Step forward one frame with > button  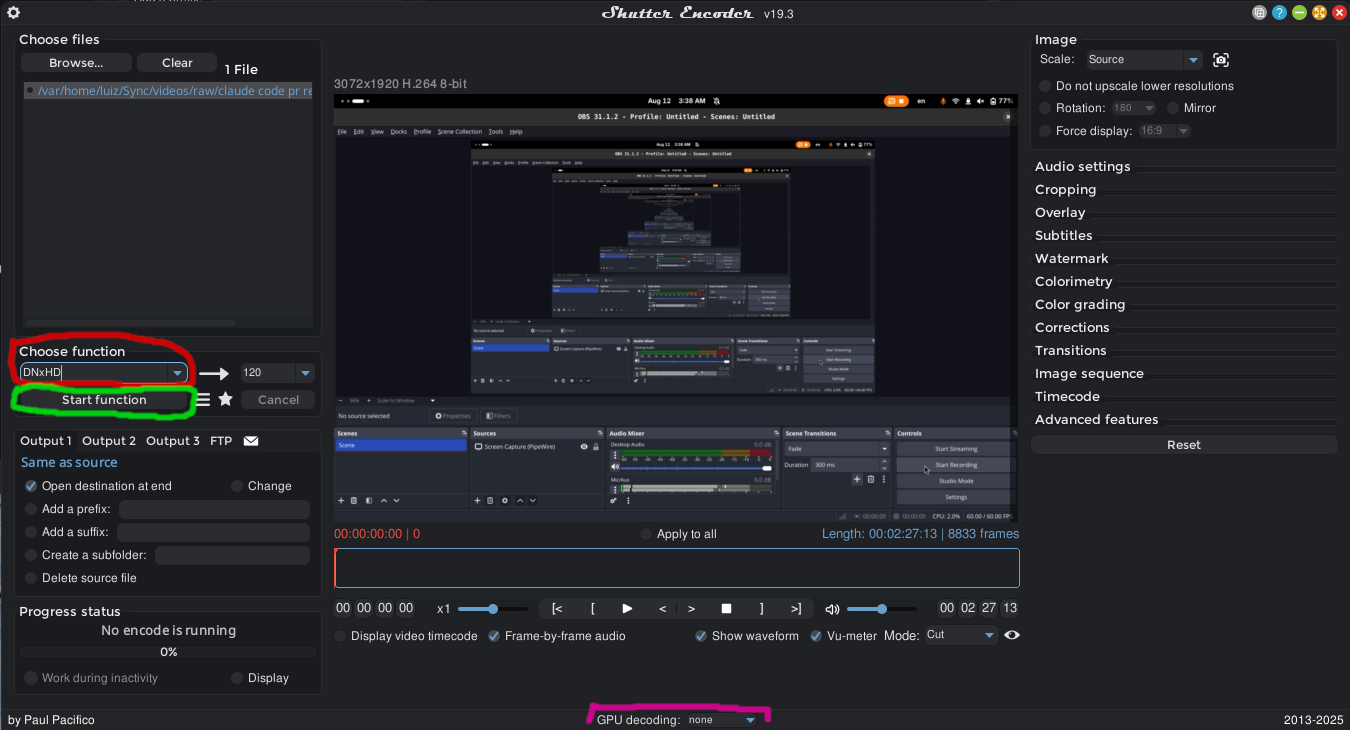692,608
